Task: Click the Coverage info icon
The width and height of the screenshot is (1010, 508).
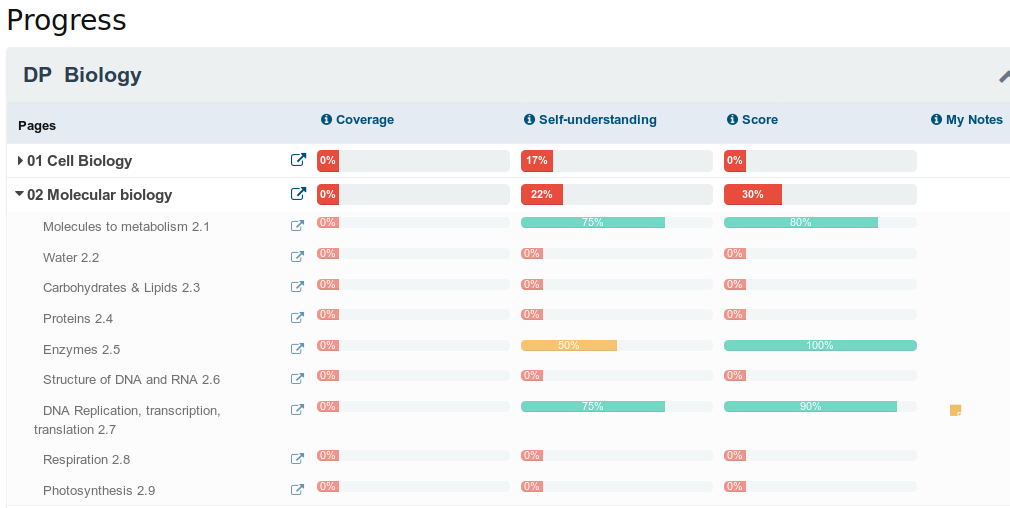Action: point(326,120)
